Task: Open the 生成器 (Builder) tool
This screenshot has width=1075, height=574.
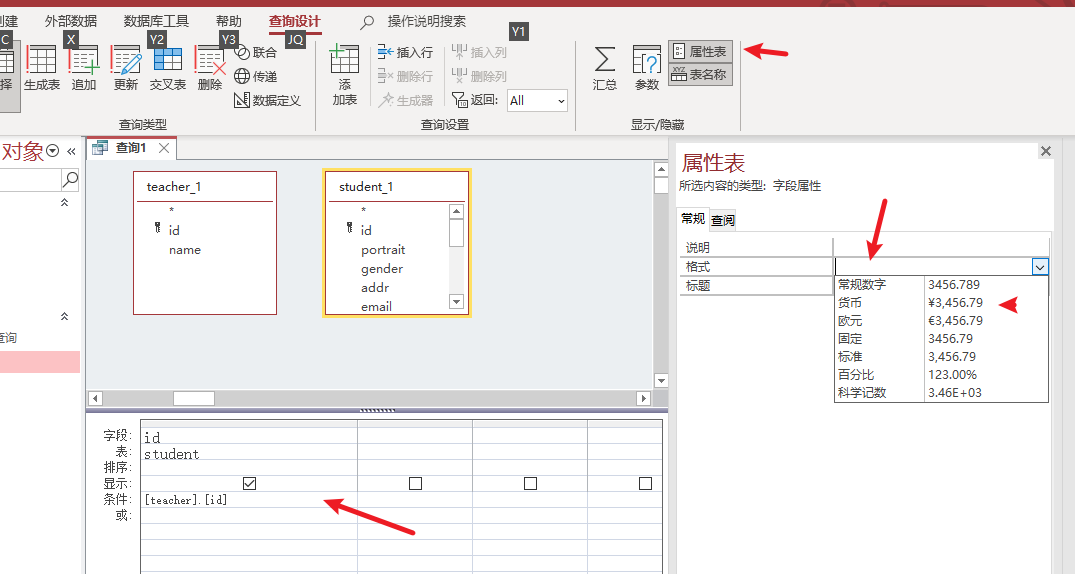Action: tap(405, 100)
